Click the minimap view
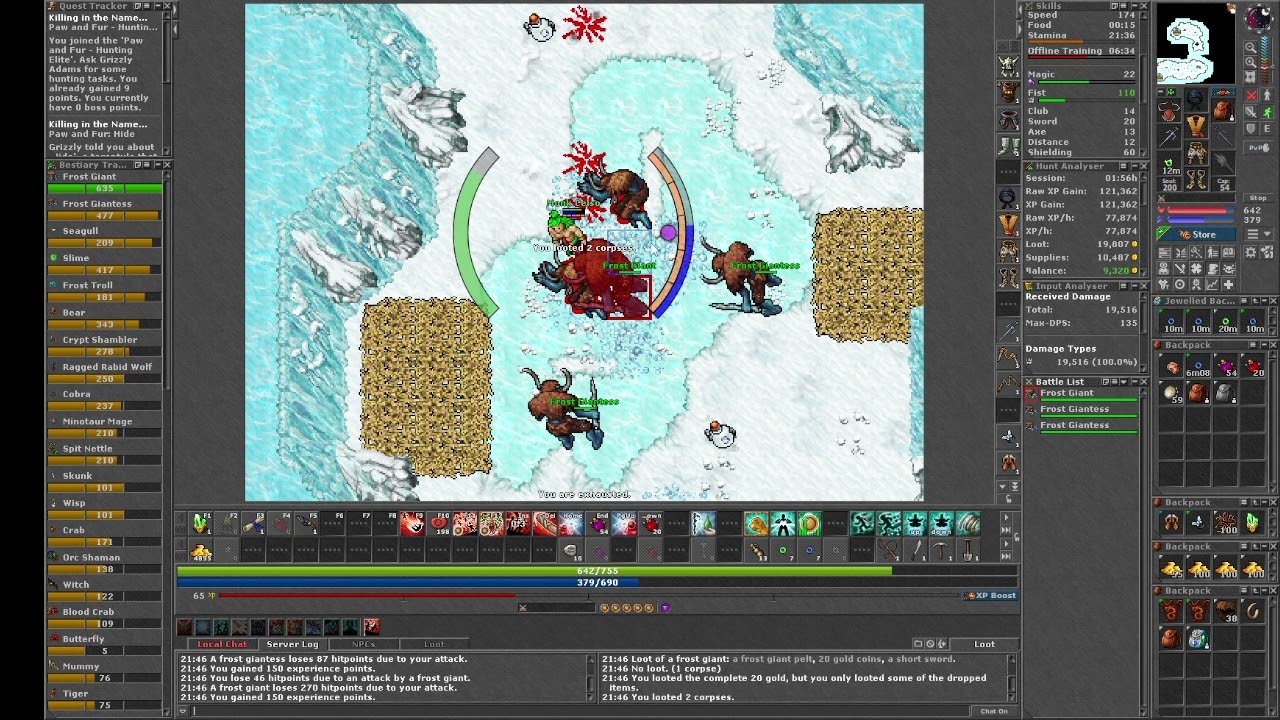 pyautogui.click(x=1196, y=42)
